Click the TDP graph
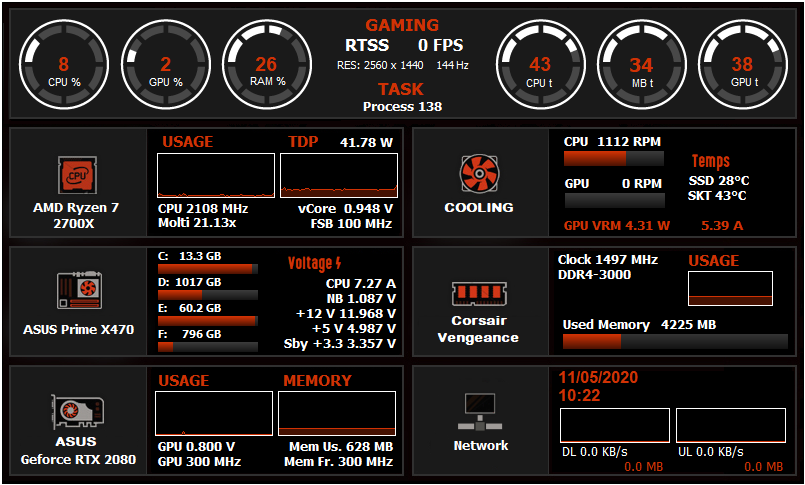The height and width of the screenshot is (485, 805). pyautogui.click(x=339, y=176)
